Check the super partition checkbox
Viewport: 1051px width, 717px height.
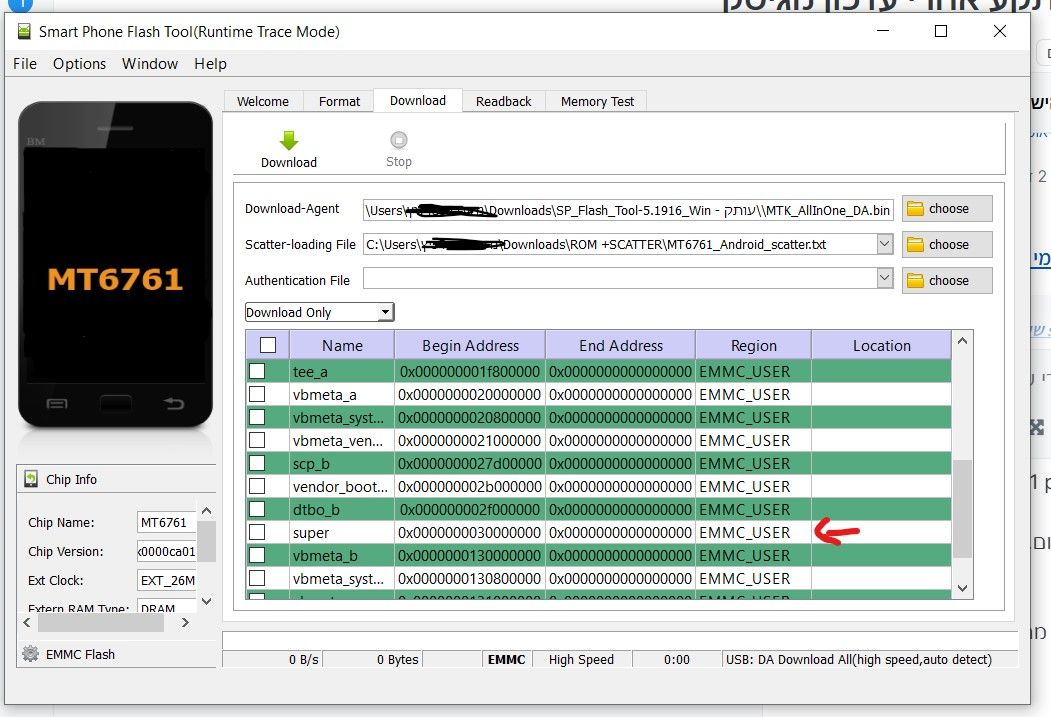(x=257, y=532)
